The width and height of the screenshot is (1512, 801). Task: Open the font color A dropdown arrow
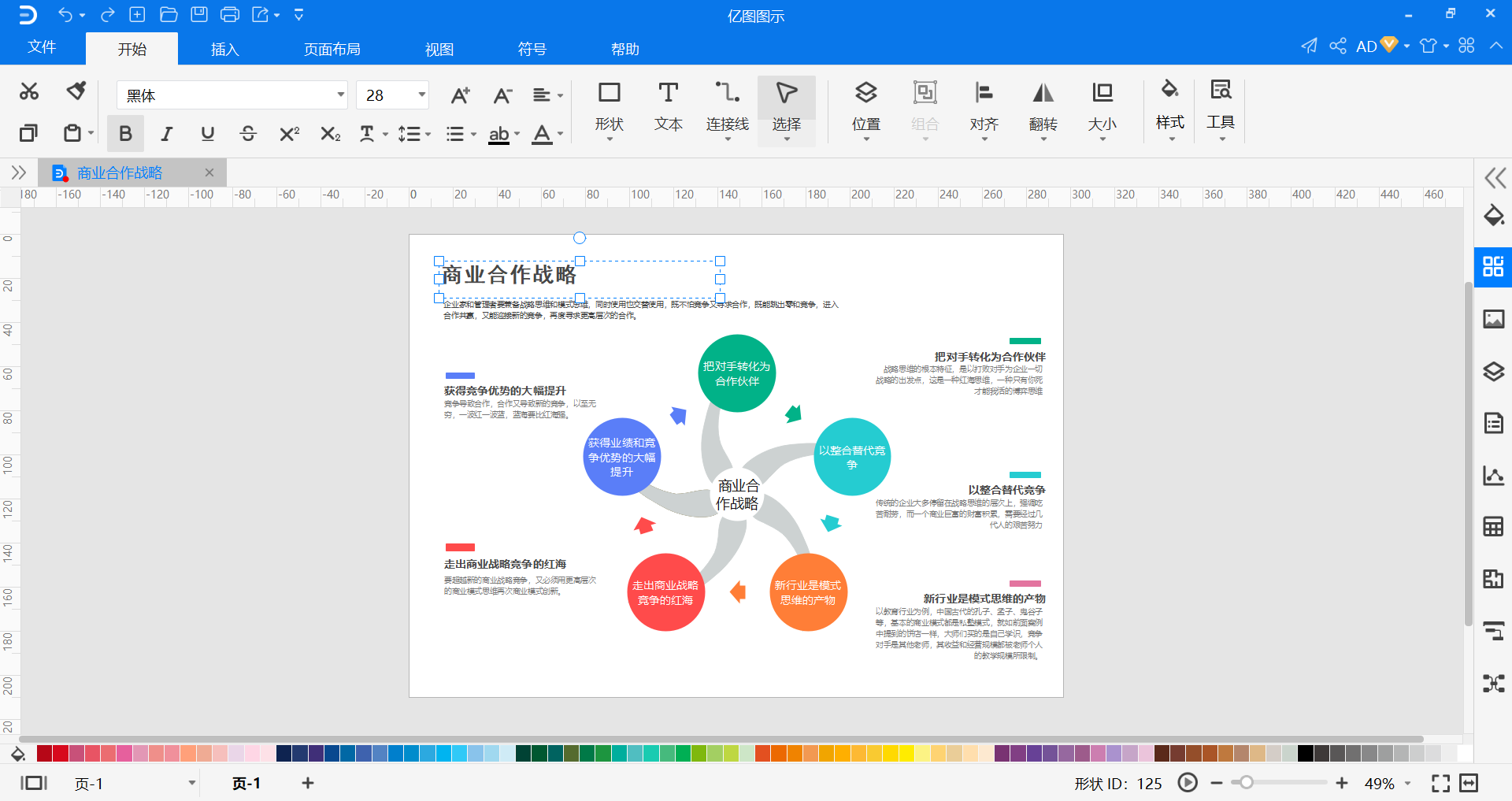click(560, 134)
